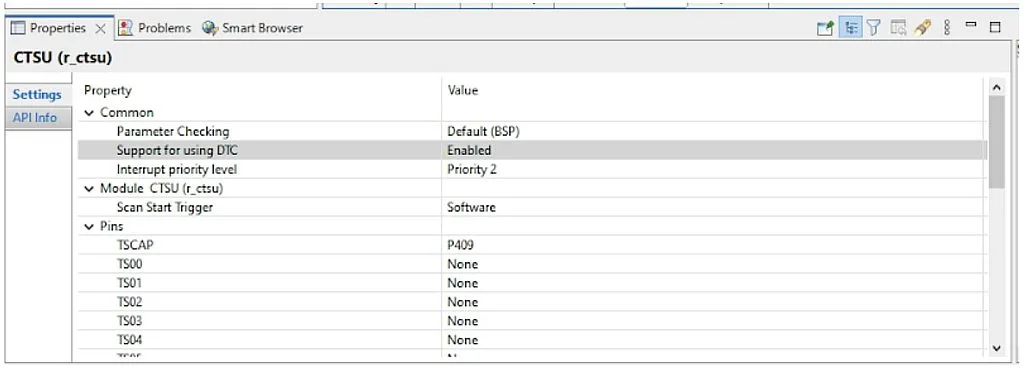Viewport: 1024px width, 368px height.
Task: Select the TS03 pin property
Action: 129,321
